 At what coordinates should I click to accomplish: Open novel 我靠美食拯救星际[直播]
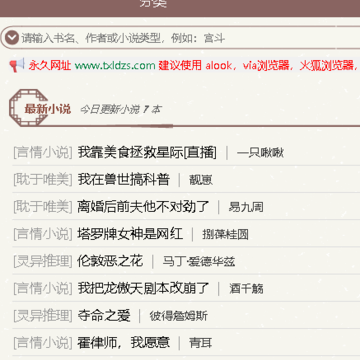pos(147,153)
